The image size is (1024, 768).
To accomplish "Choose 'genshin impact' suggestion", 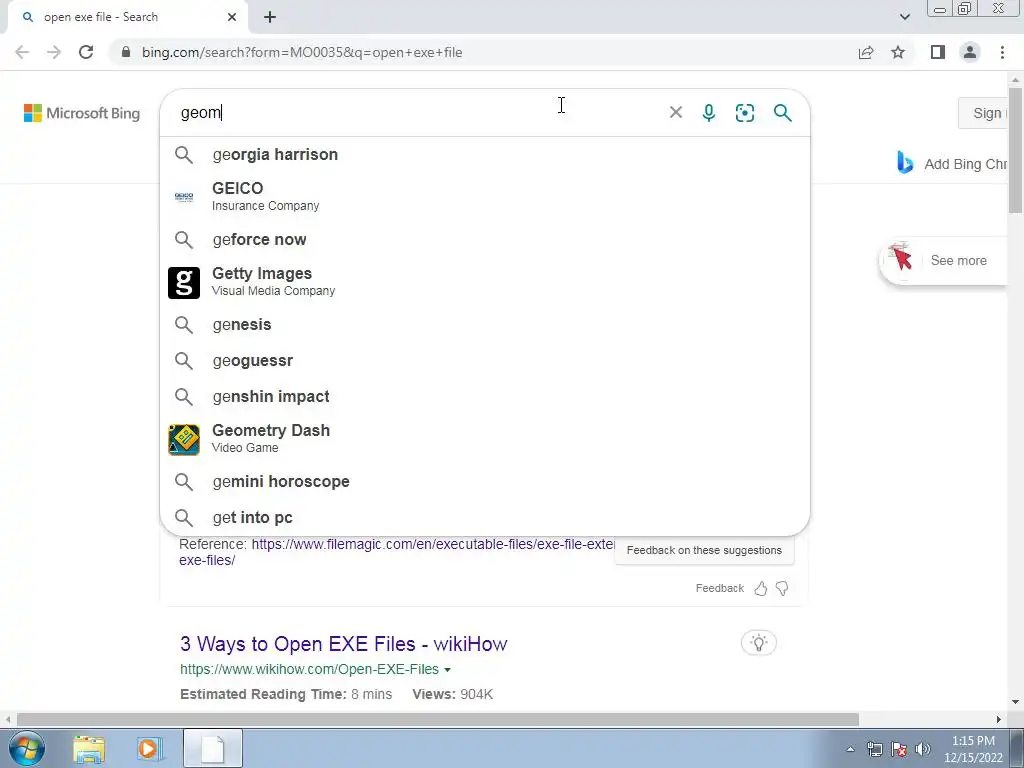I will click(x=485, y=396).
